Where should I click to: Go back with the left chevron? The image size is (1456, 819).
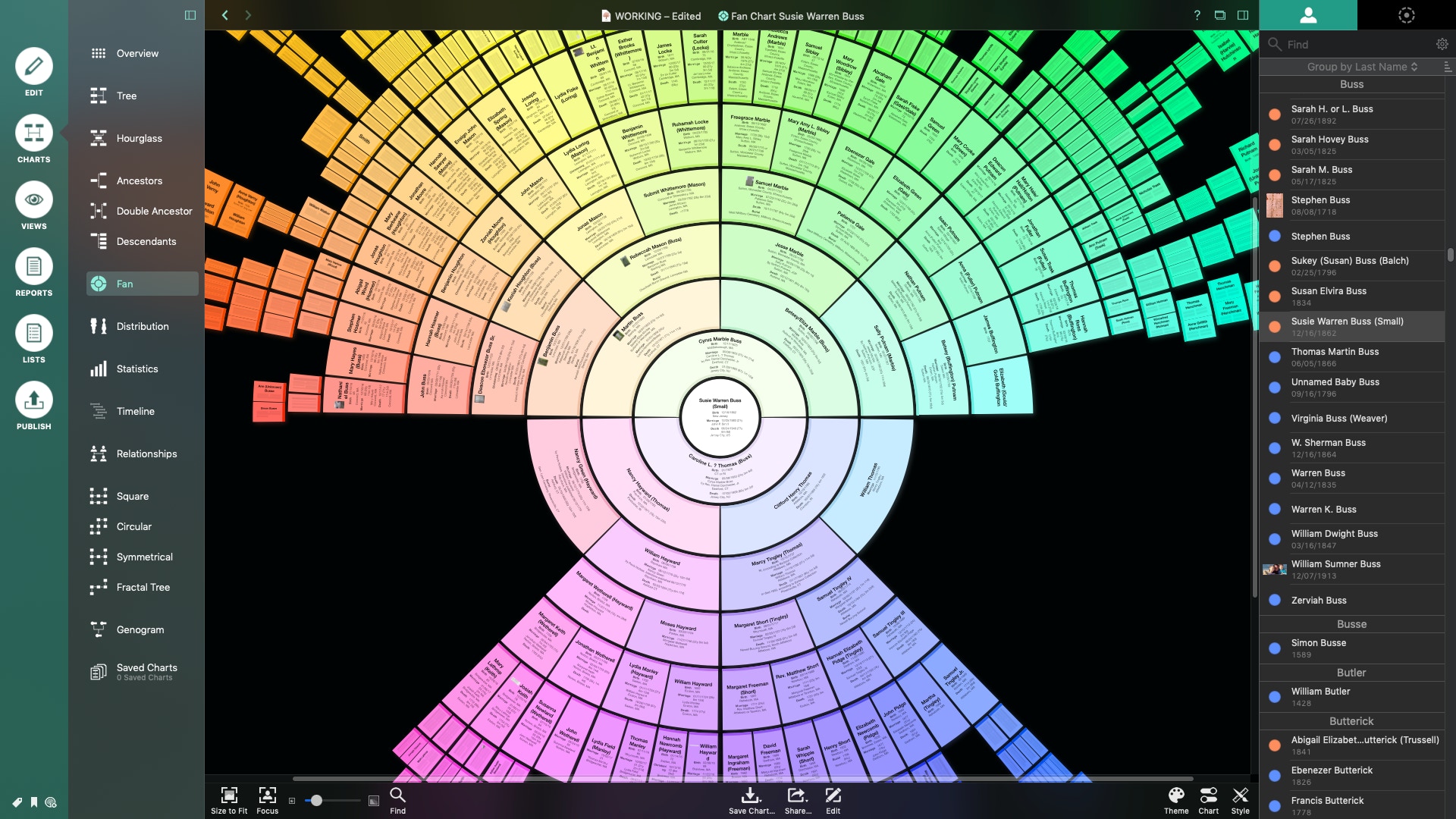[x=225, y=15]
